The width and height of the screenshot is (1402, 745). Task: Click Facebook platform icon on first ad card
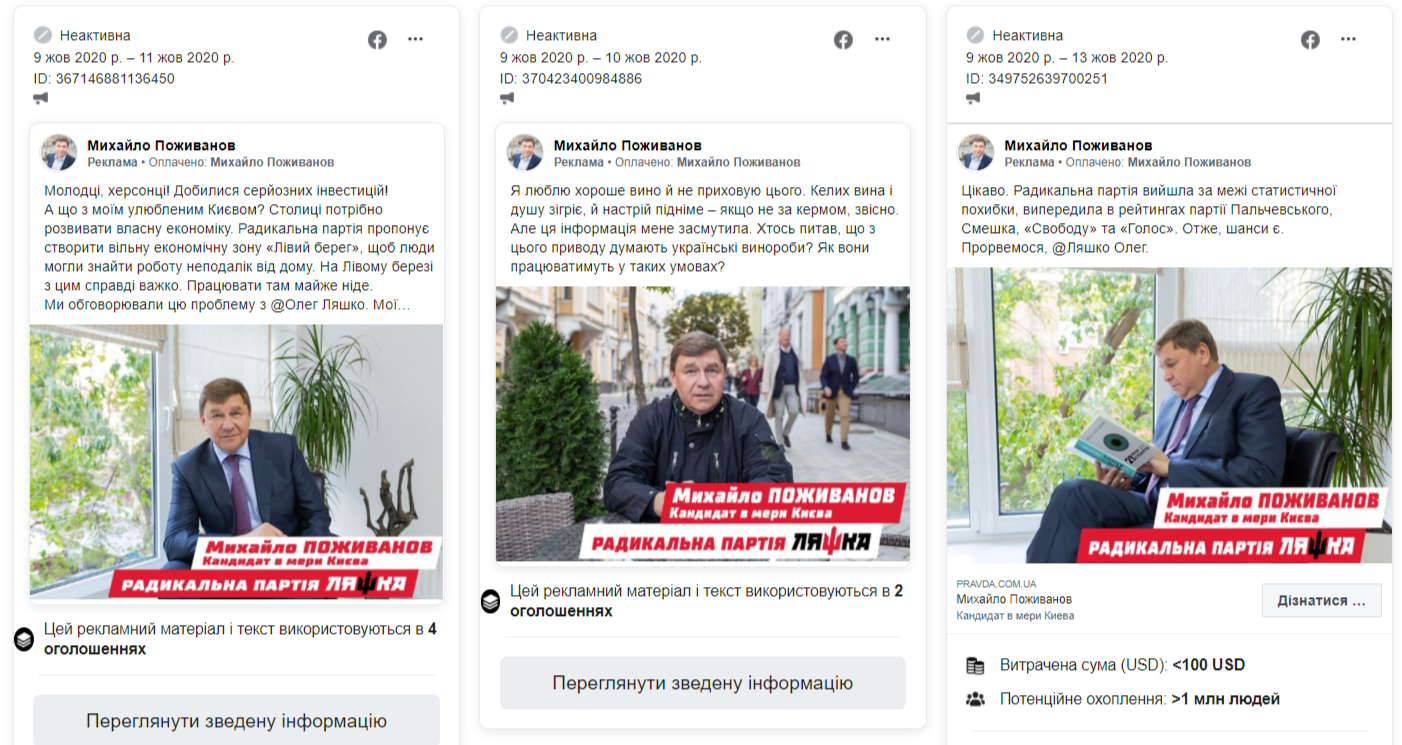tap(377, 40)
